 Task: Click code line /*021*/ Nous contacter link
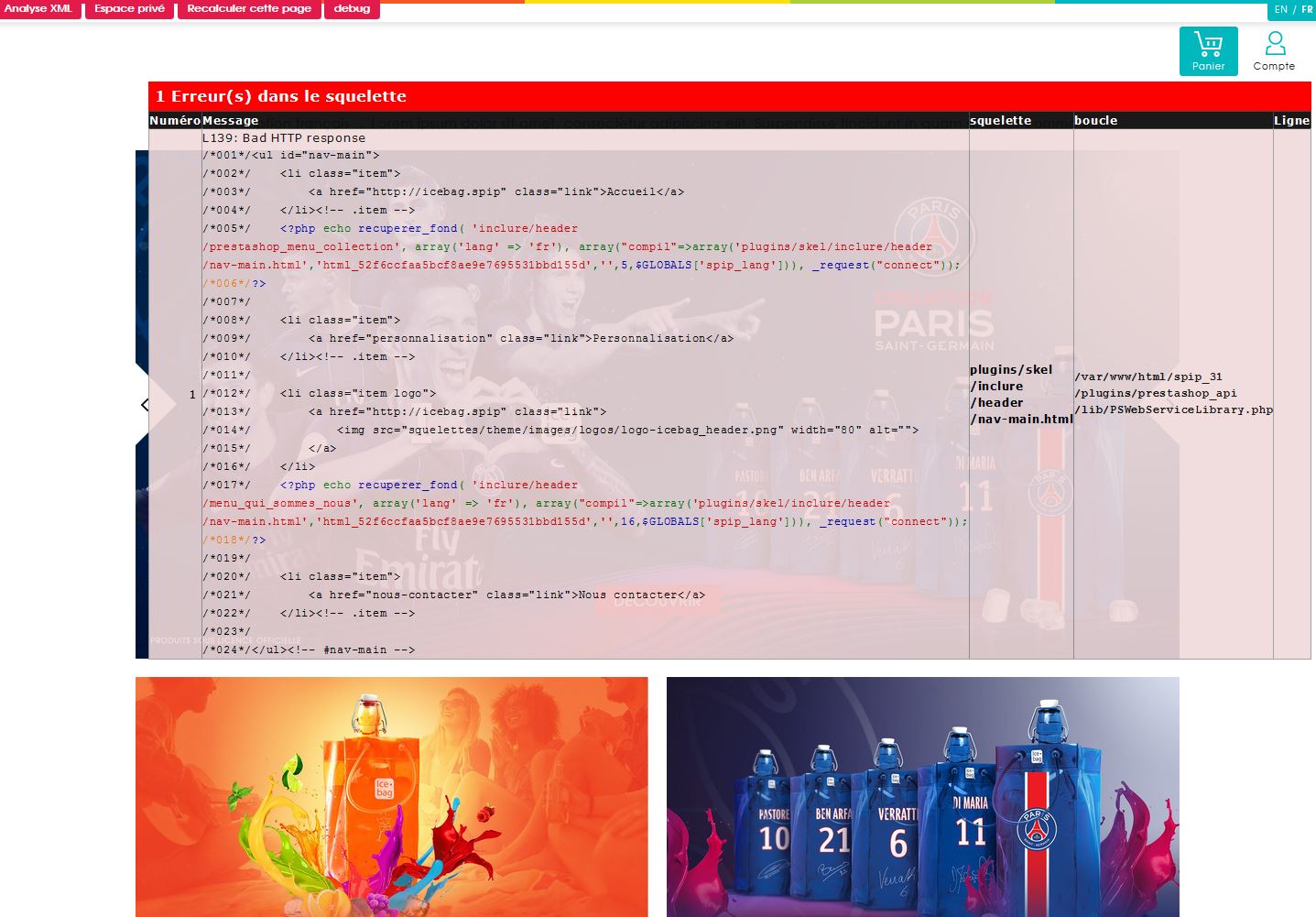(453, 595)
